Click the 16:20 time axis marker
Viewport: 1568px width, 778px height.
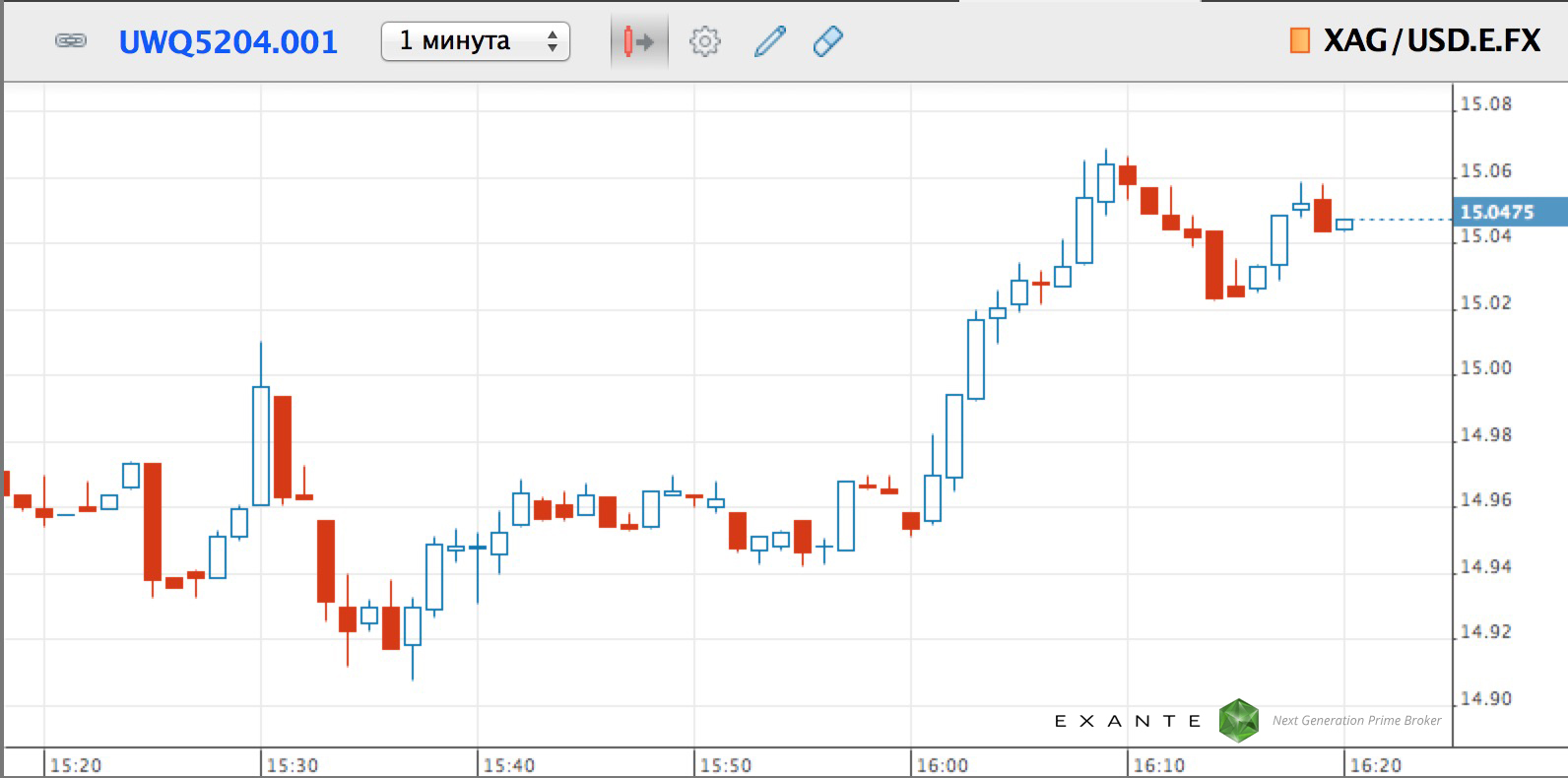(x=1375, y=765)
